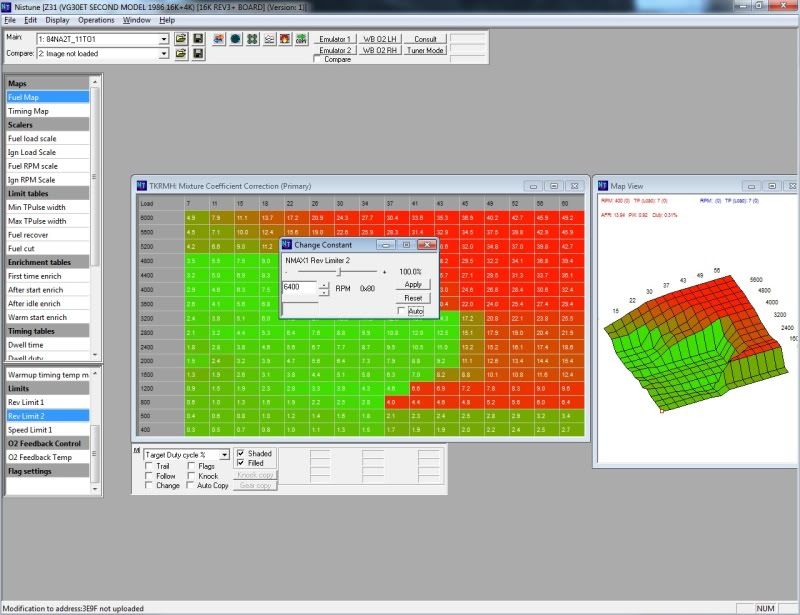Click the Tuner Mode button
800x615 pixels.
pyautogui.click(x=425, y=50)
